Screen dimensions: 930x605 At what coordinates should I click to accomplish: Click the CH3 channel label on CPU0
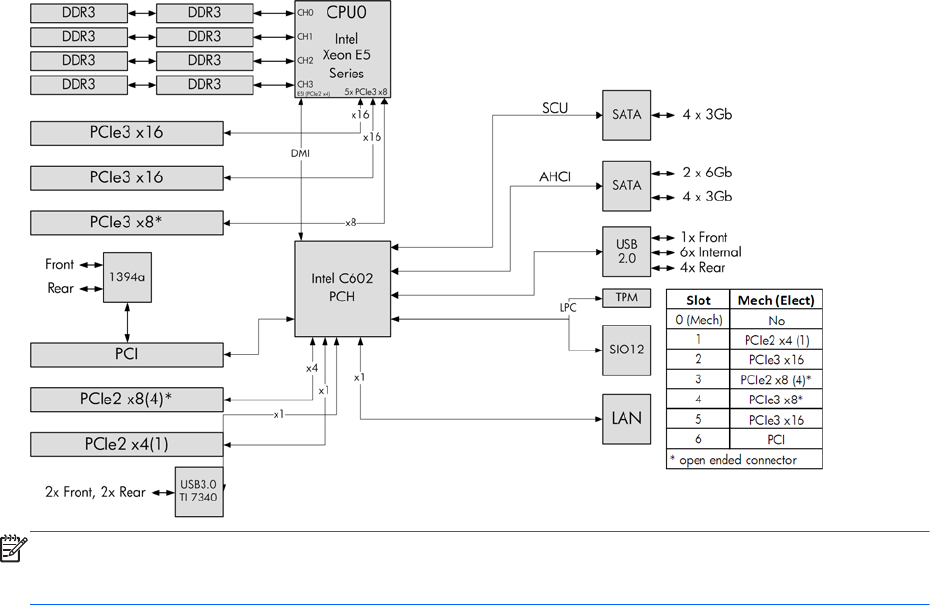click(x=305, y=84)
